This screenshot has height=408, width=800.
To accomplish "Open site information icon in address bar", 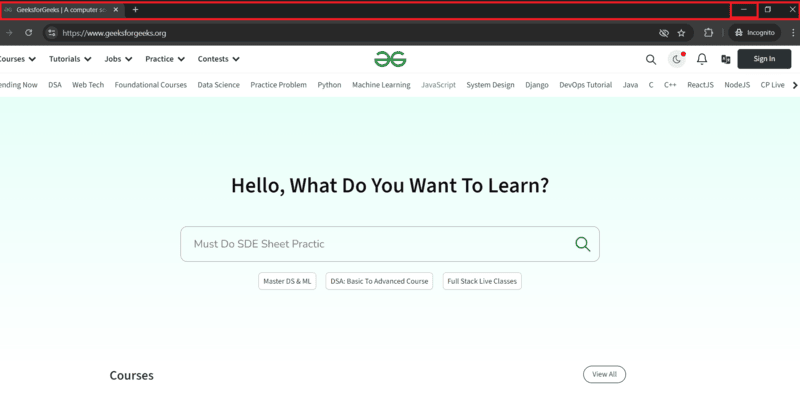I will point(52,33).
